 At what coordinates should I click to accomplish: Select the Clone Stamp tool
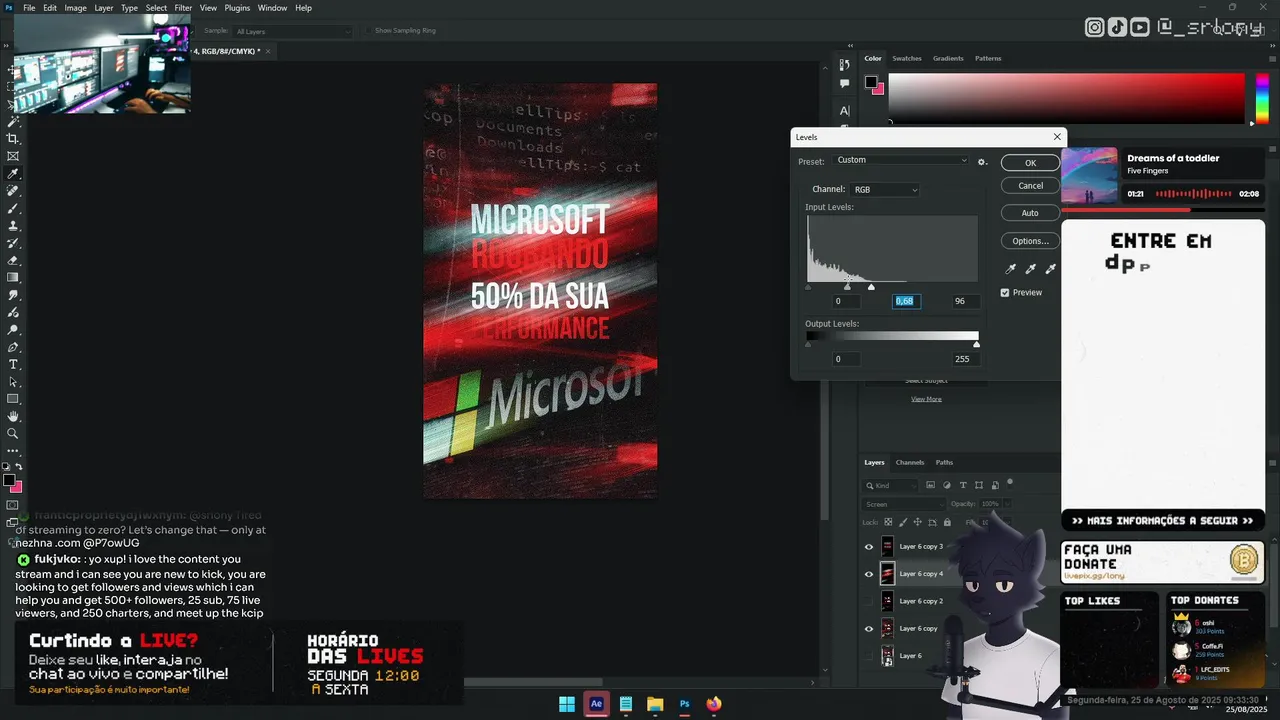tap(13, 226)
